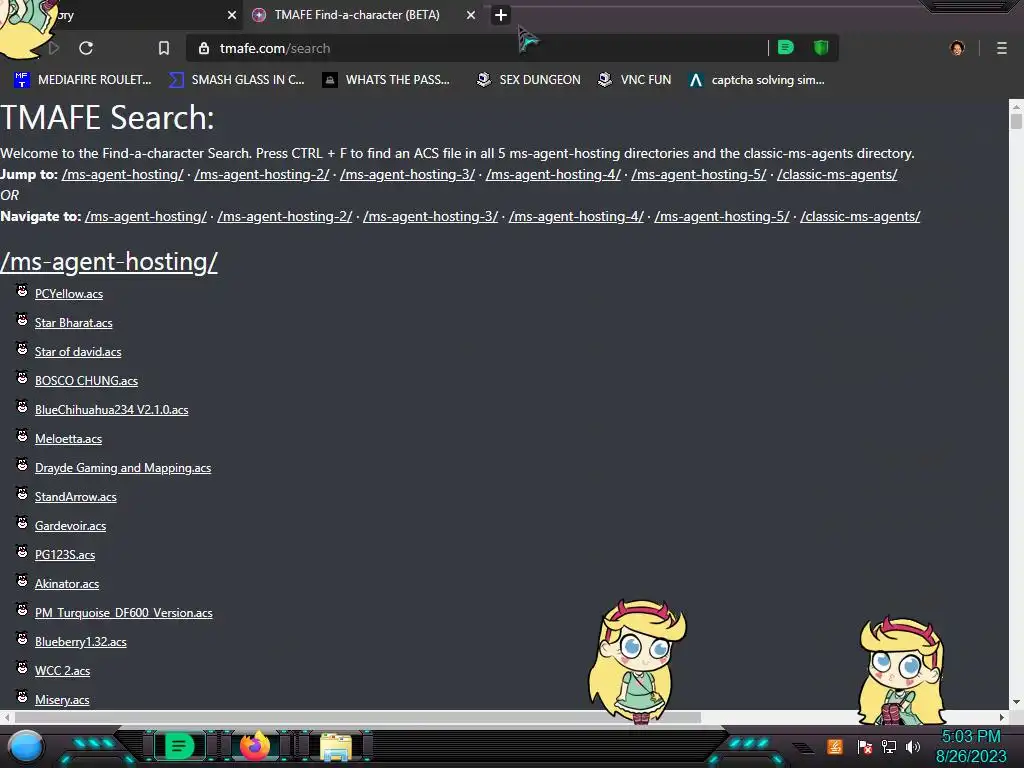Click the horizontal scrollbar at page bottom

pos(357,717)
